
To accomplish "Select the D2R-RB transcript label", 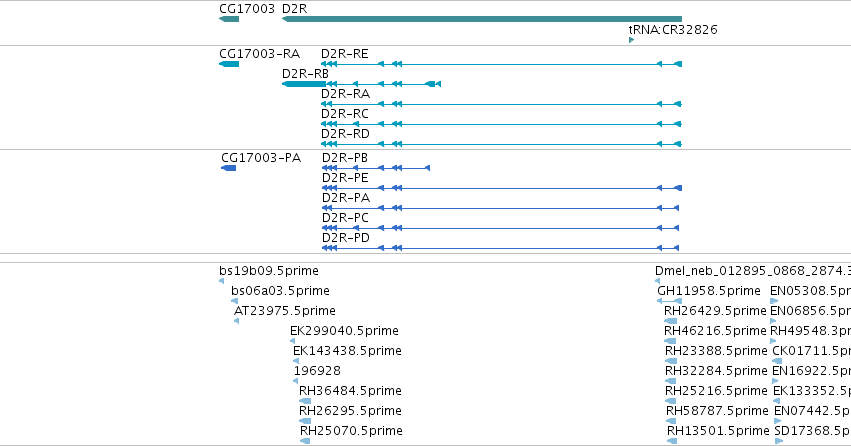I will (305, 74).
